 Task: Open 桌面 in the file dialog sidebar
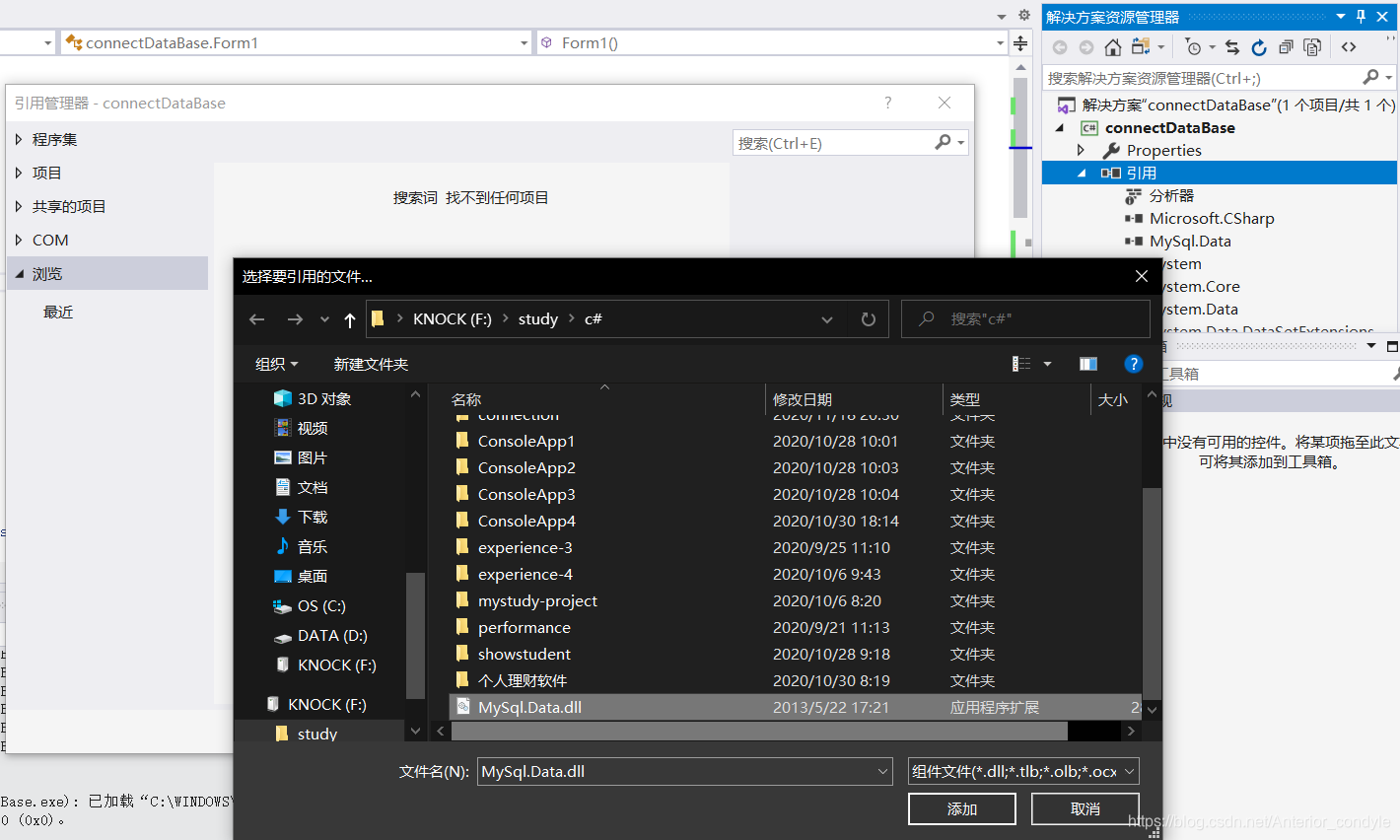313,576
